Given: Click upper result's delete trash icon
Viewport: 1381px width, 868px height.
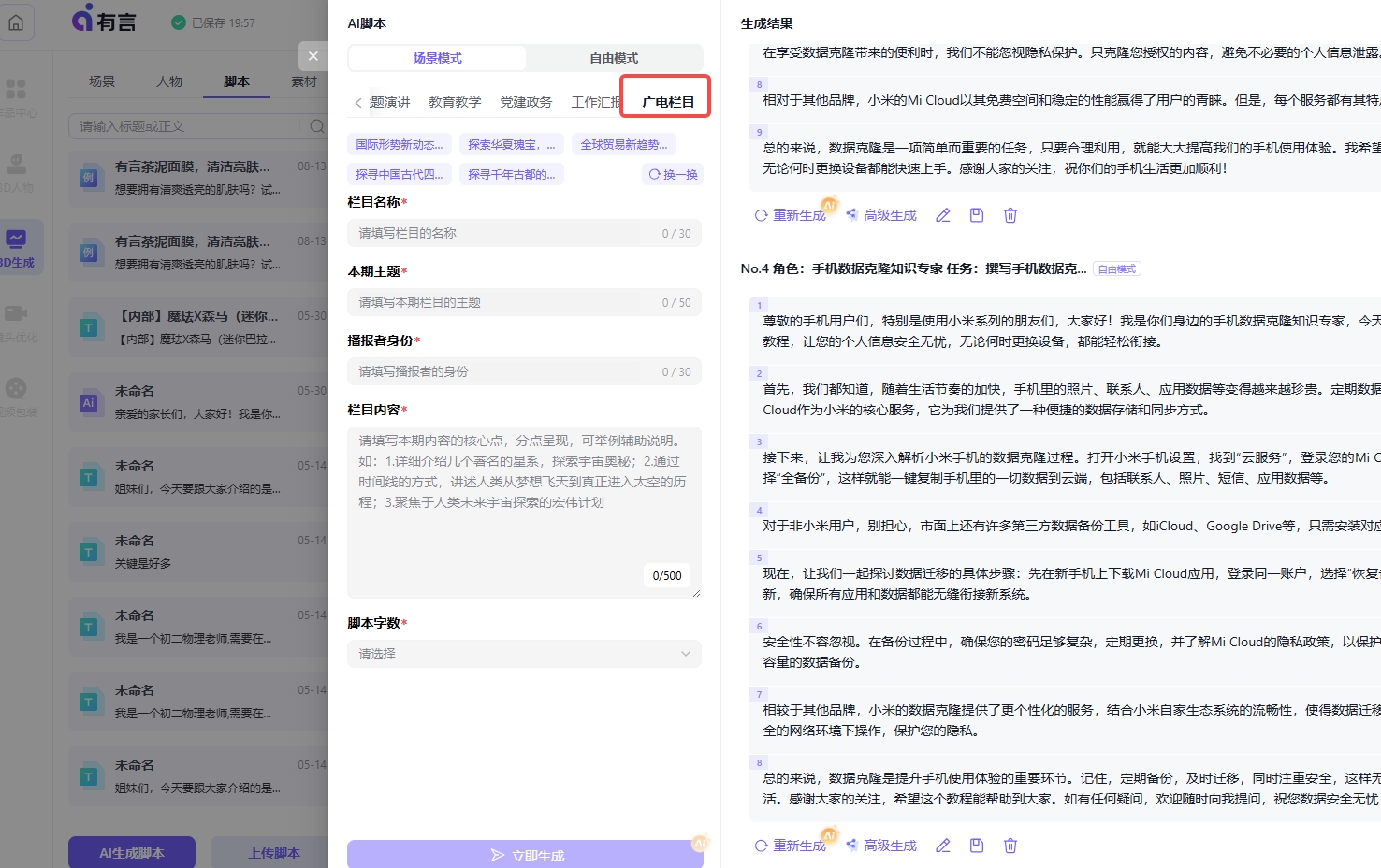Looking at the screenshot, I should tap(1010, 215).
